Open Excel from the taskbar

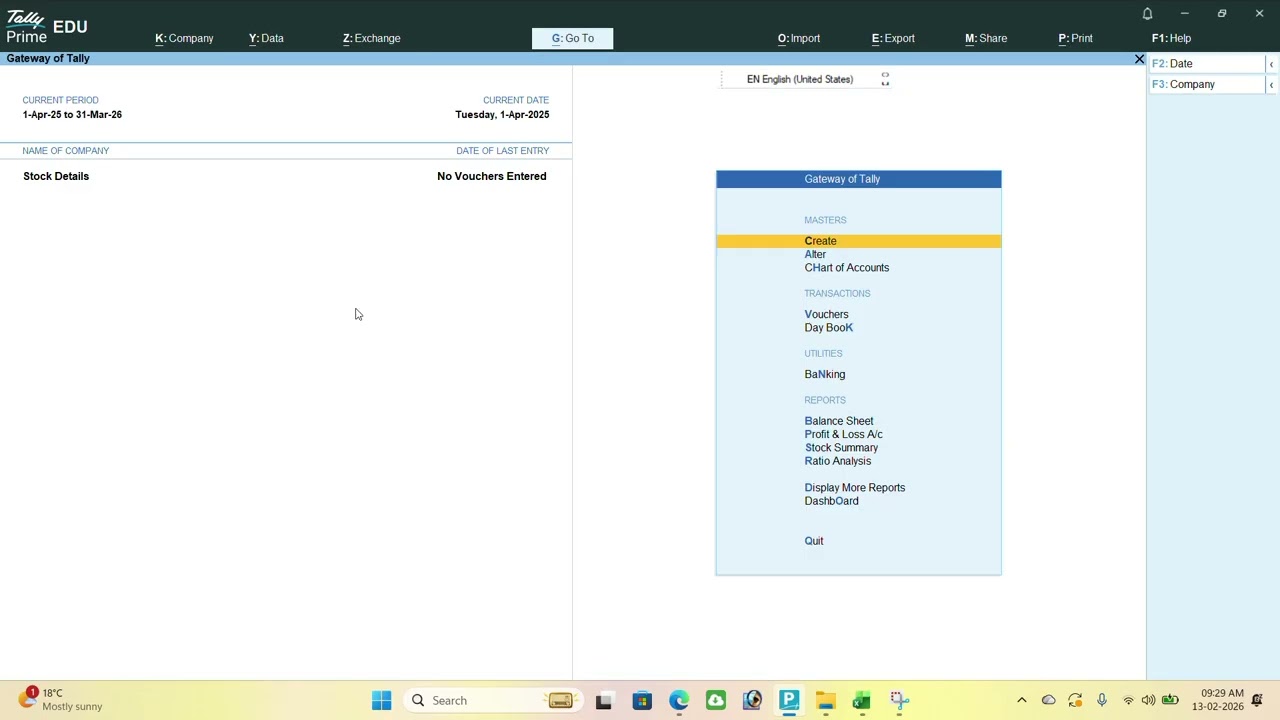[x=862, y=701]
